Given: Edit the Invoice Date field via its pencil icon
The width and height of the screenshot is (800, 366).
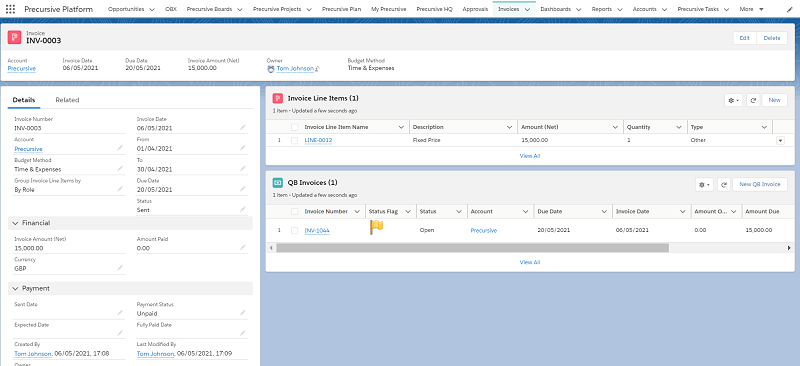Looking at the screenshot, I should tap(243, 128).
